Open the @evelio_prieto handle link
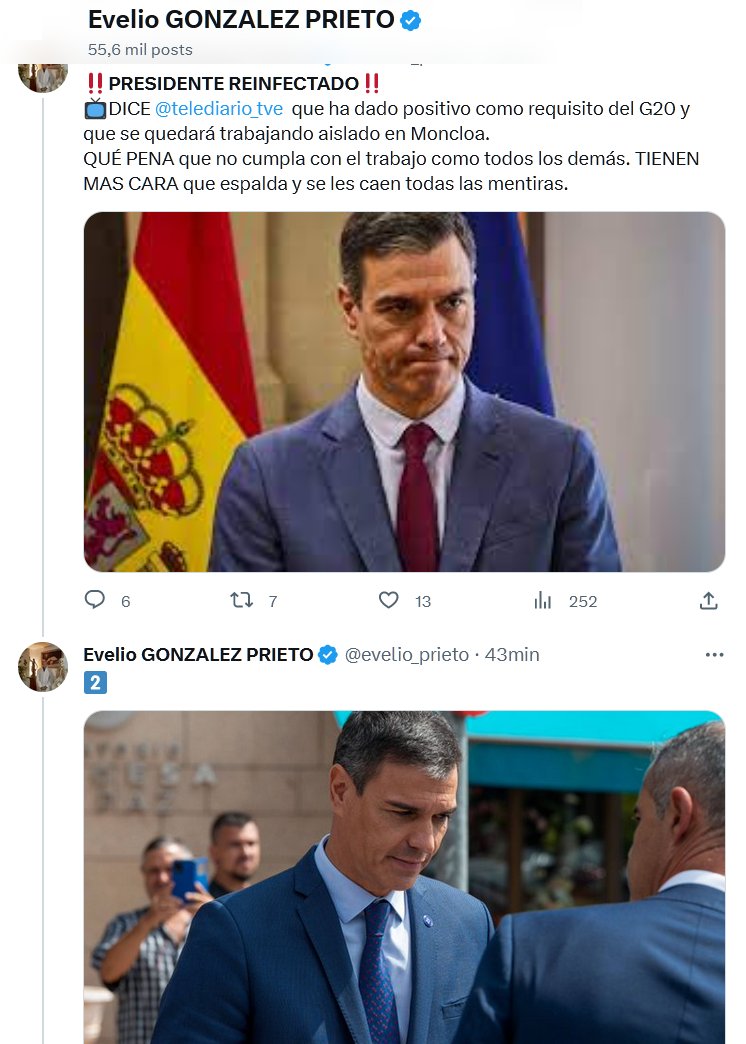The height and width of the screenshot is (1044, 746). point(406,655)
